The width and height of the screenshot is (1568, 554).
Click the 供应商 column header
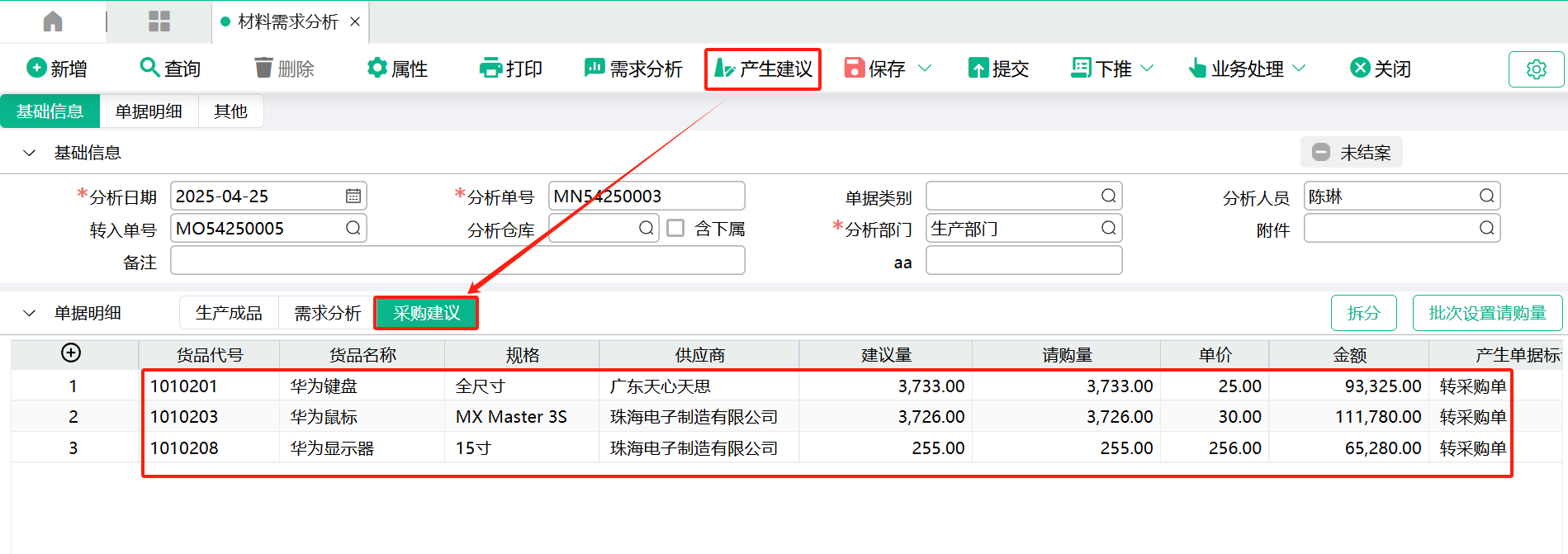pos(699,355)
